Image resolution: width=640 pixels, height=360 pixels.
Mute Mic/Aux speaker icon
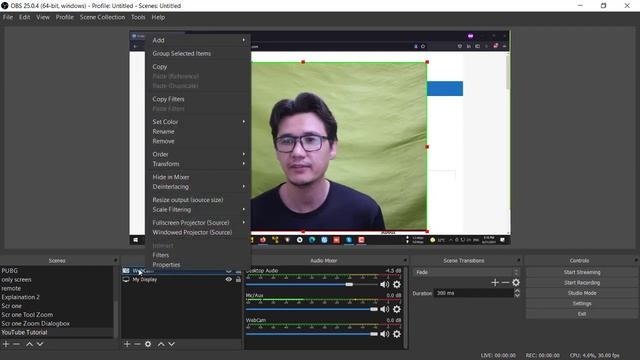click(x=384, y=309)
